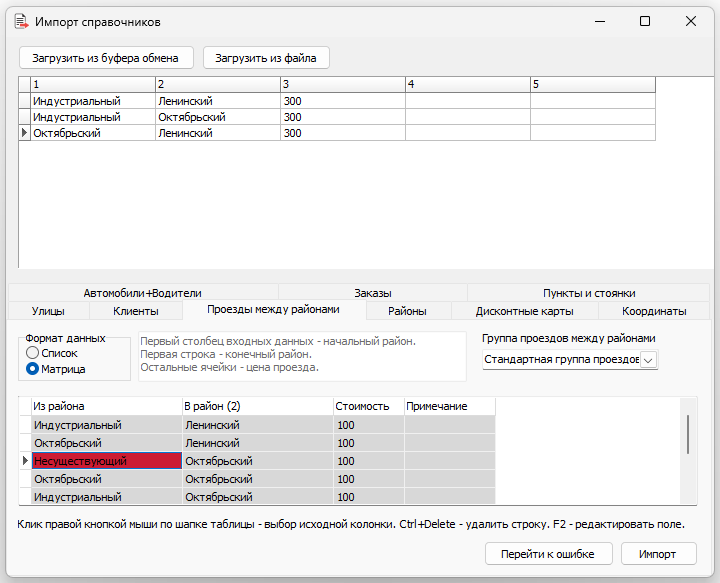
Task: Open the Пункты и стоянки tab
Action: coord(589,293)
